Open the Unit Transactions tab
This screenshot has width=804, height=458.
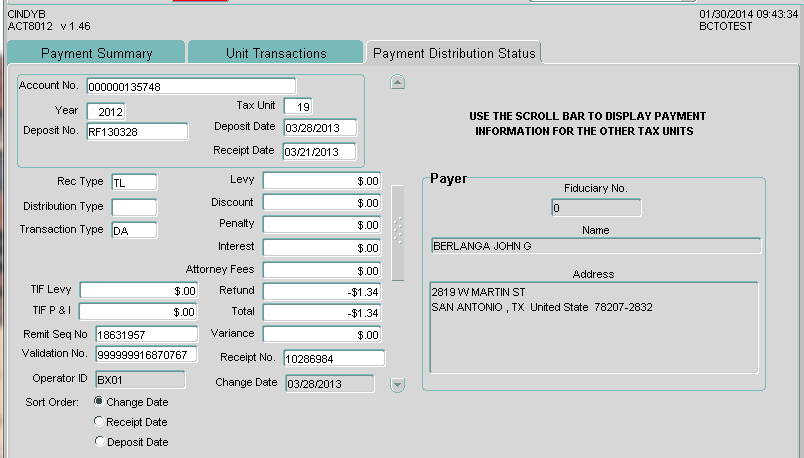275,53
